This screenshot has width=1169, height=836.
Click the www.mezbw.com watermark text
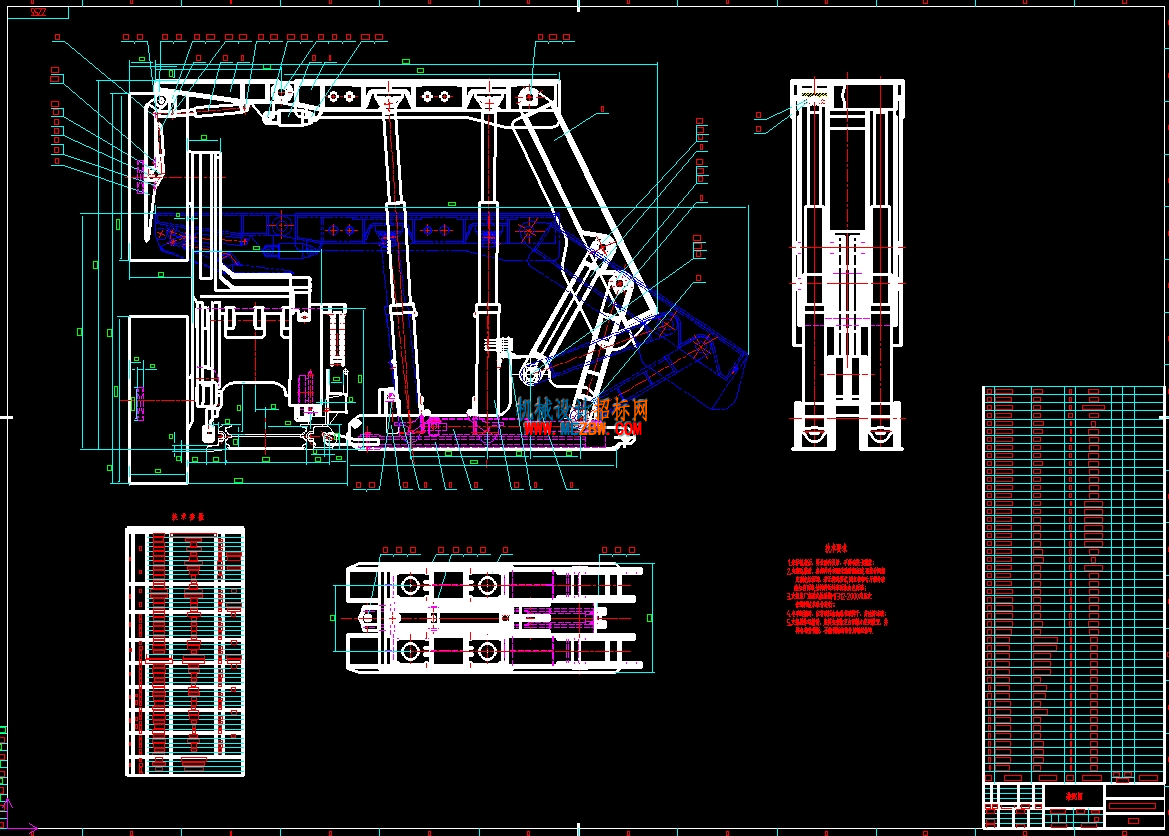click(x=582, y=428)
